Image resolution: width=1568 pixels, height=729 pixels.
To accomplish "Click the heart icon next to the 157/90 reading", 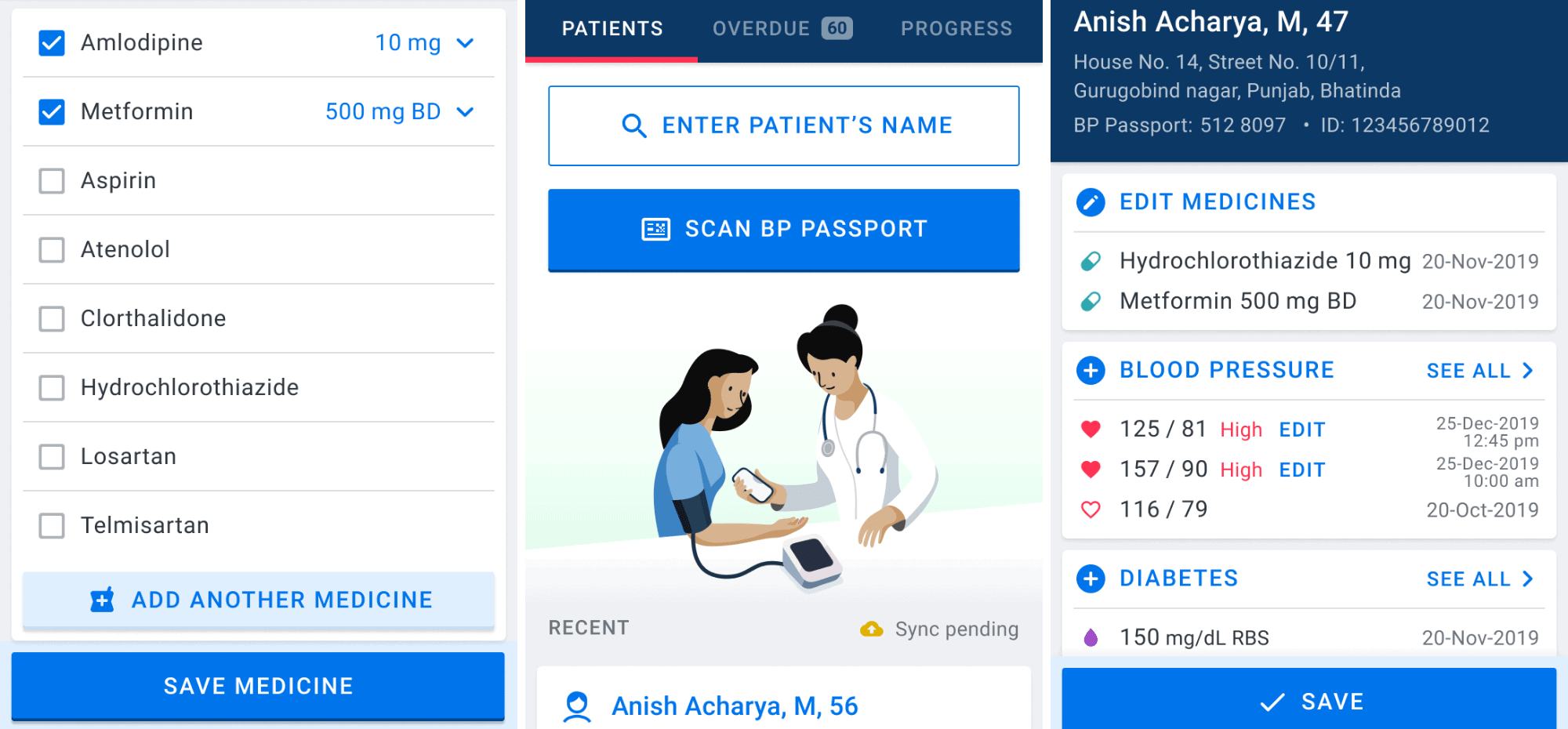I will click(1092, 468).
